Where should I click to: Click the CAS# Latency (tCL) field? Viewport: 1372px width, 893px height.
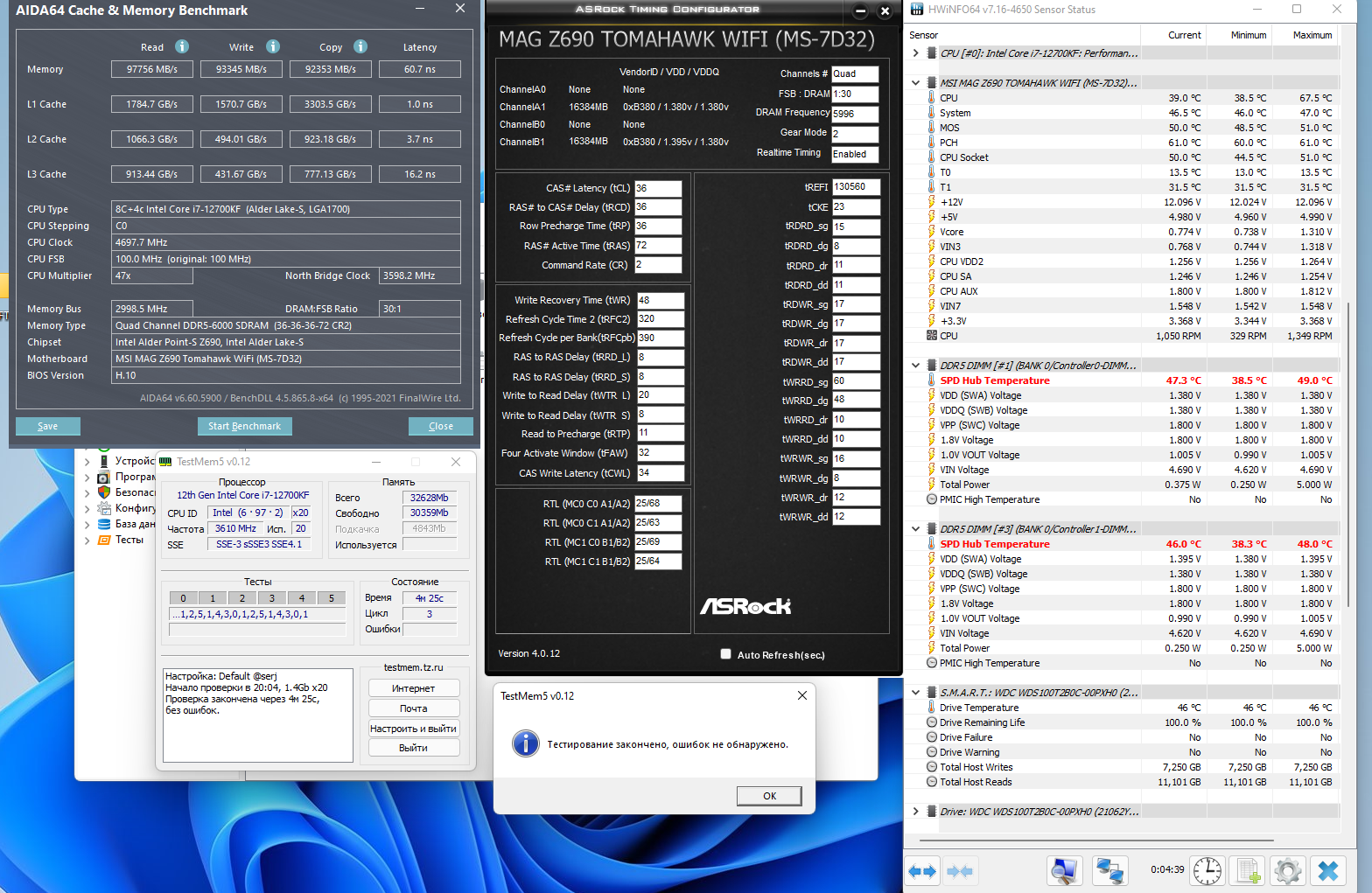coord(658,188)
